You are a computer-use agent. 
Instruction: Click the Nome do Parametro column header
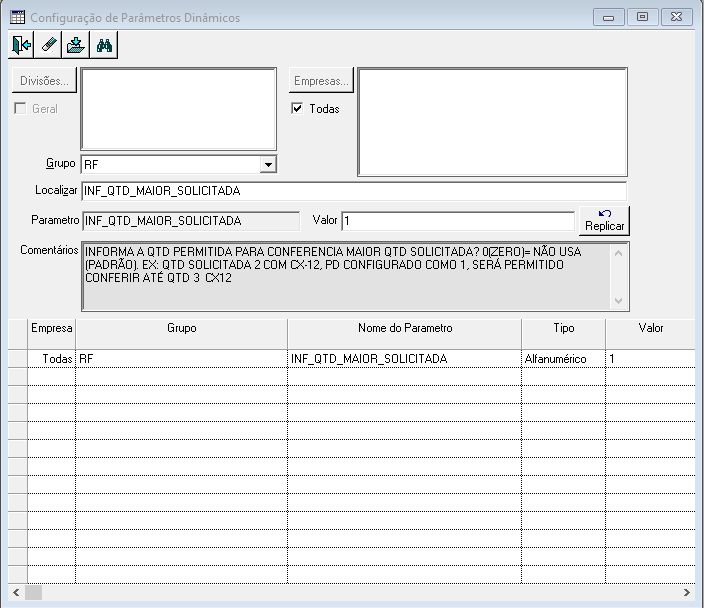coord(405,334)
